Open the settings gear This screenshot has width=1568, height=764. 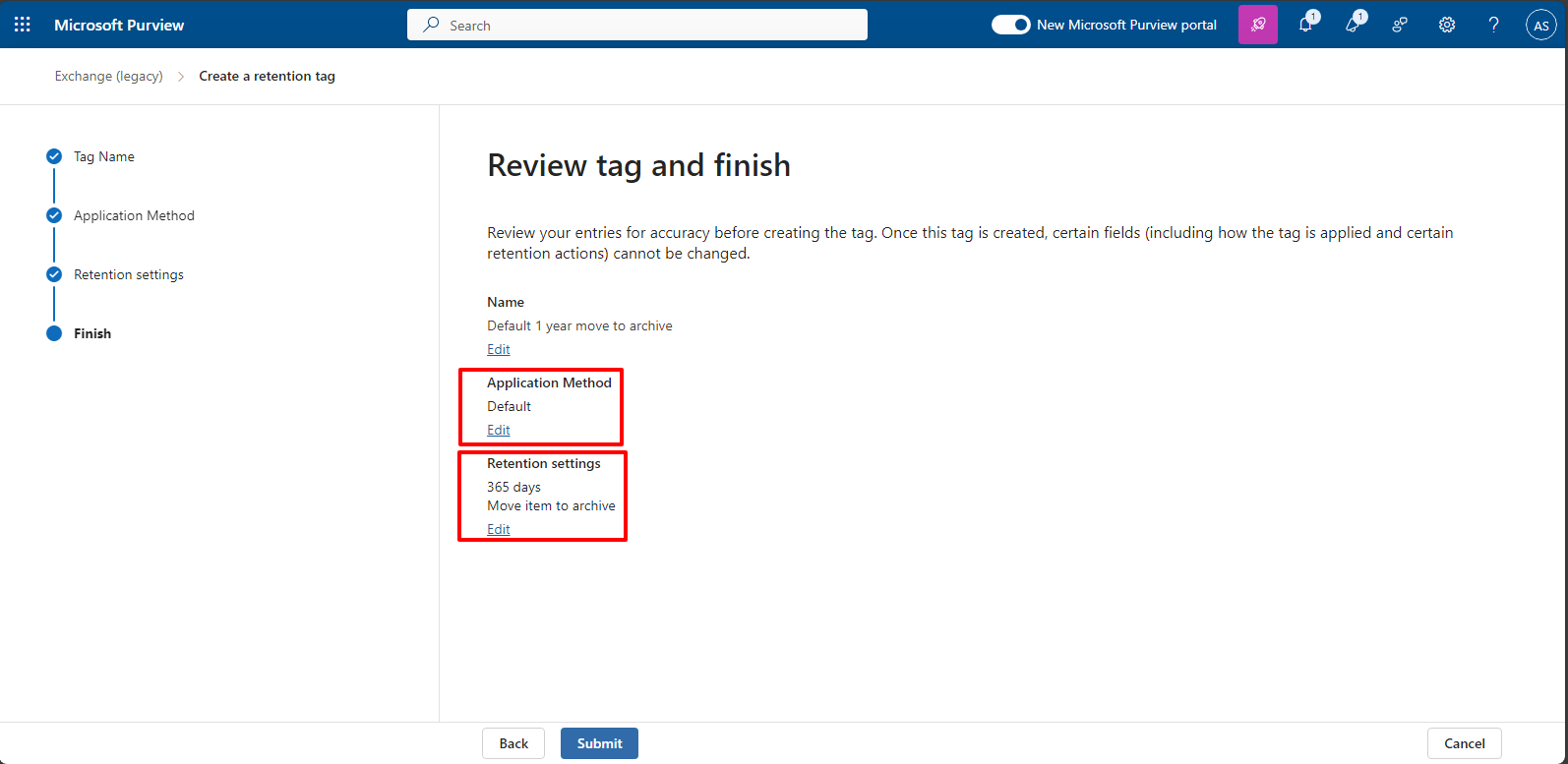click(x=1447, y=25)
